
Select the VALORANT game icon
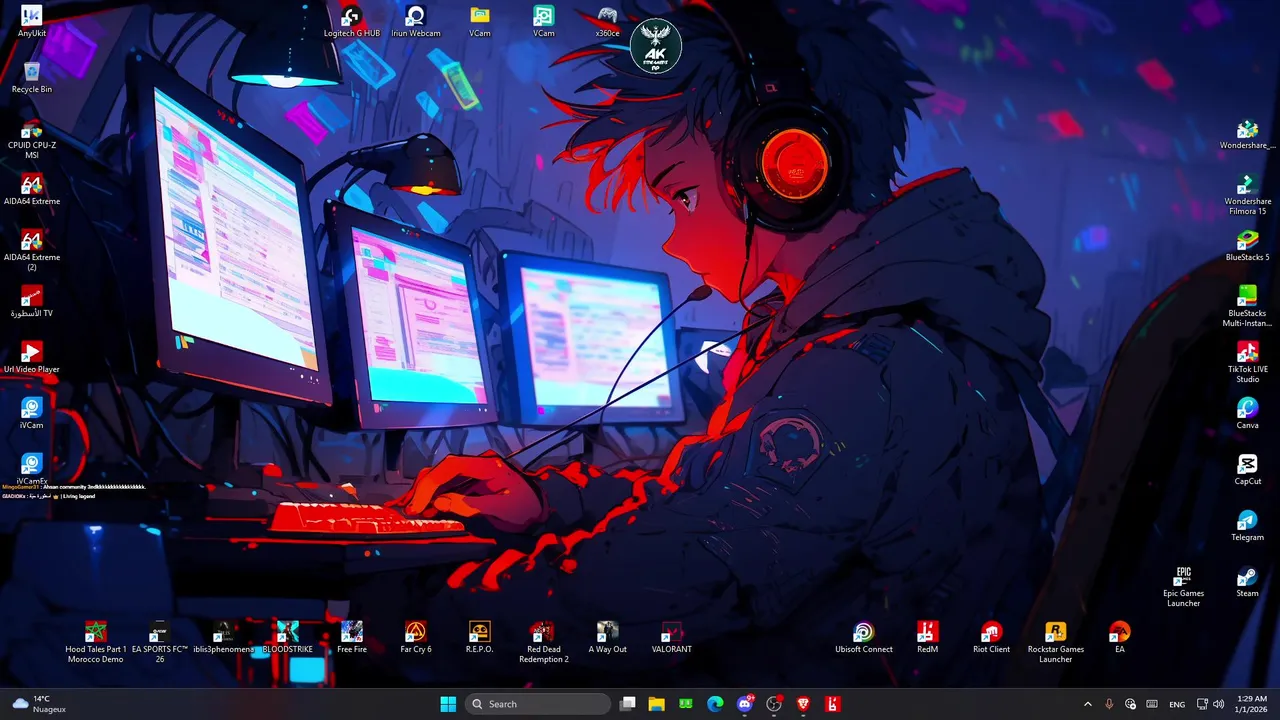672,637
